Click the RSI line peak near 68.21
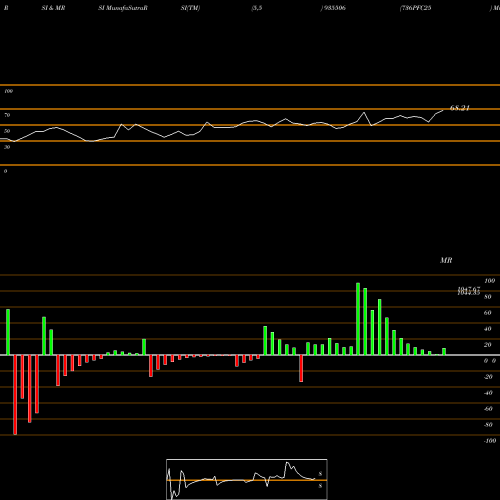The image size is (500, 500). click(x=443, y=110)
